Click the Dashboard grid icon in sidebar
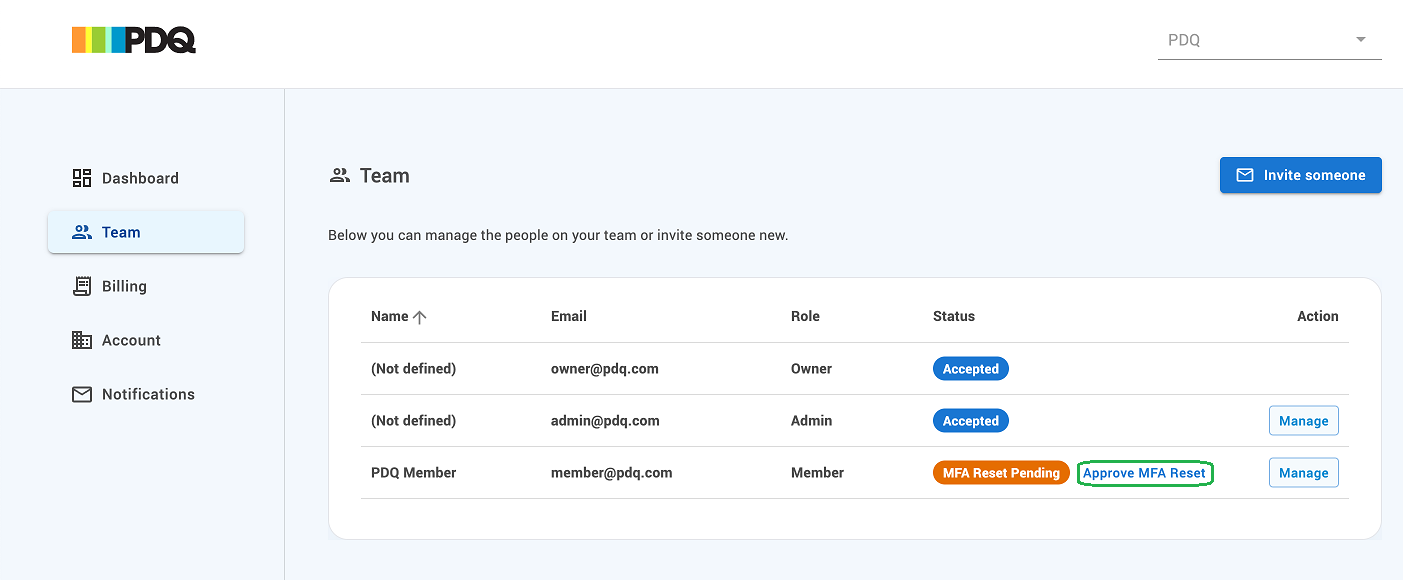Viewport: 1403px width, 580px height. click(82, 178)
